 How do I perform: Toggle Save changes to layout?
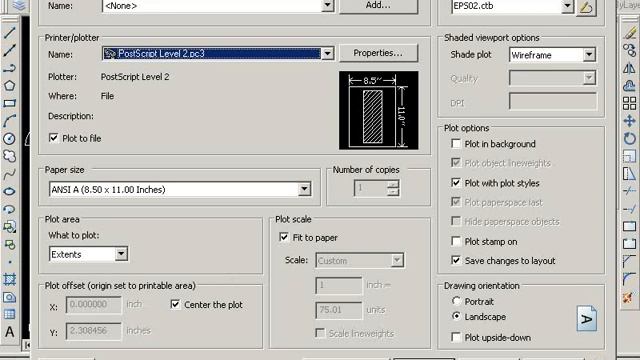point(456,260)
